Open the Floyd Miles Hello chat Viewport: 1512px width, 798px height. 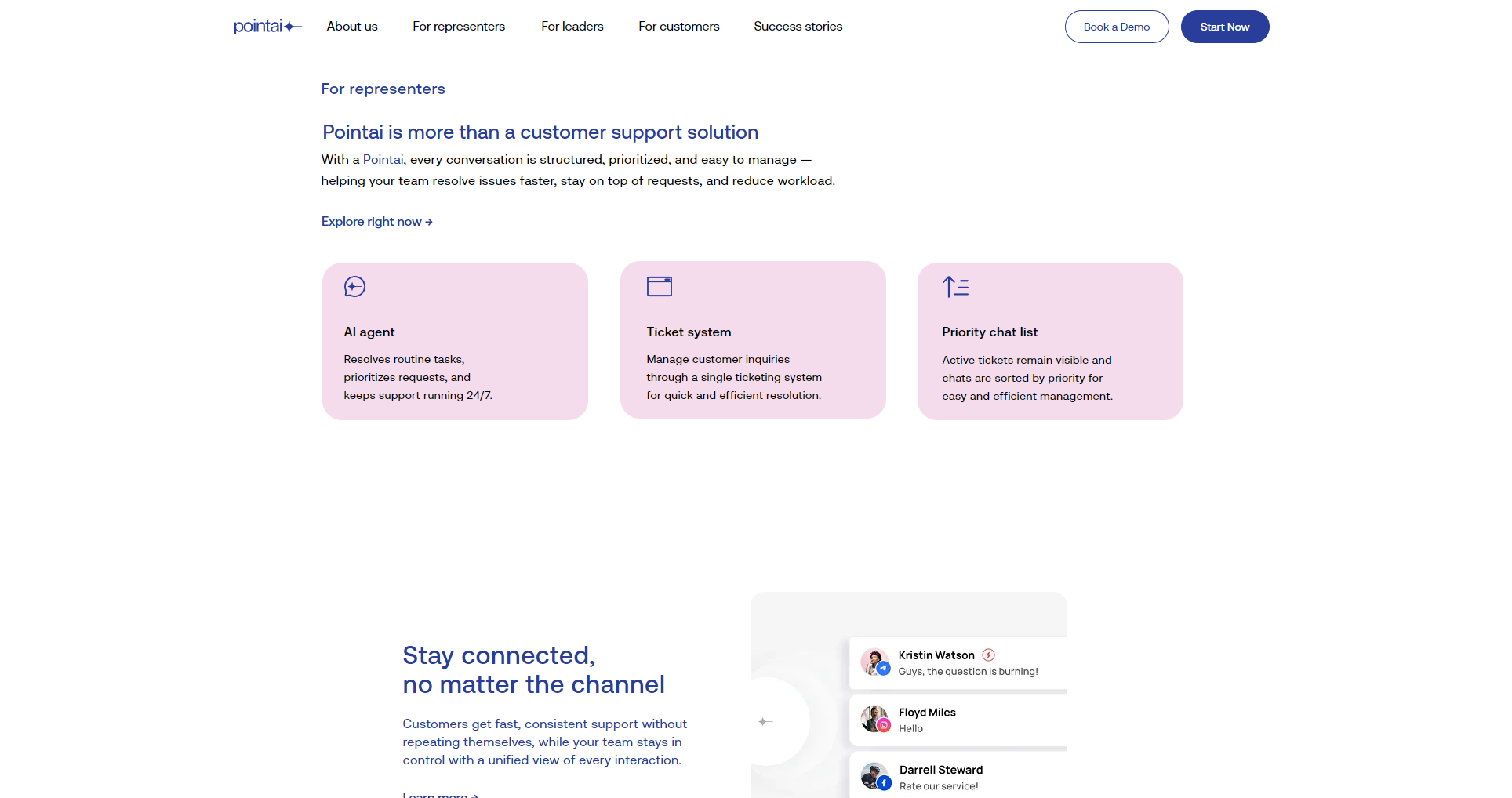pyautogui.click(x=958, y=720)
